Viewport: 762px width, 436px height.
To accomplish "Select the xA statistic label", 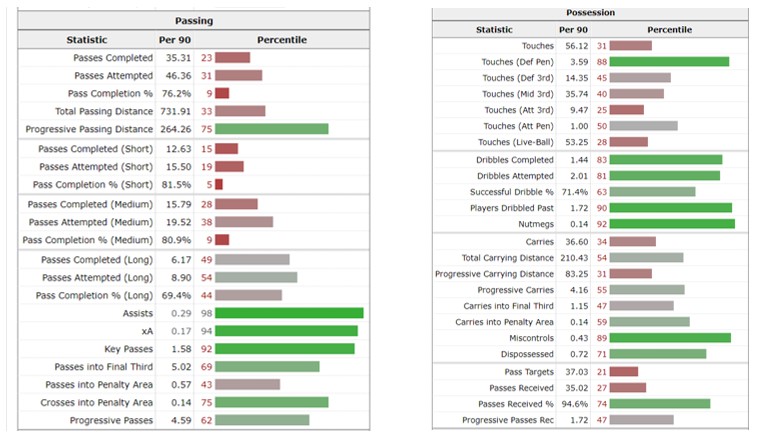I will point(147,331).
